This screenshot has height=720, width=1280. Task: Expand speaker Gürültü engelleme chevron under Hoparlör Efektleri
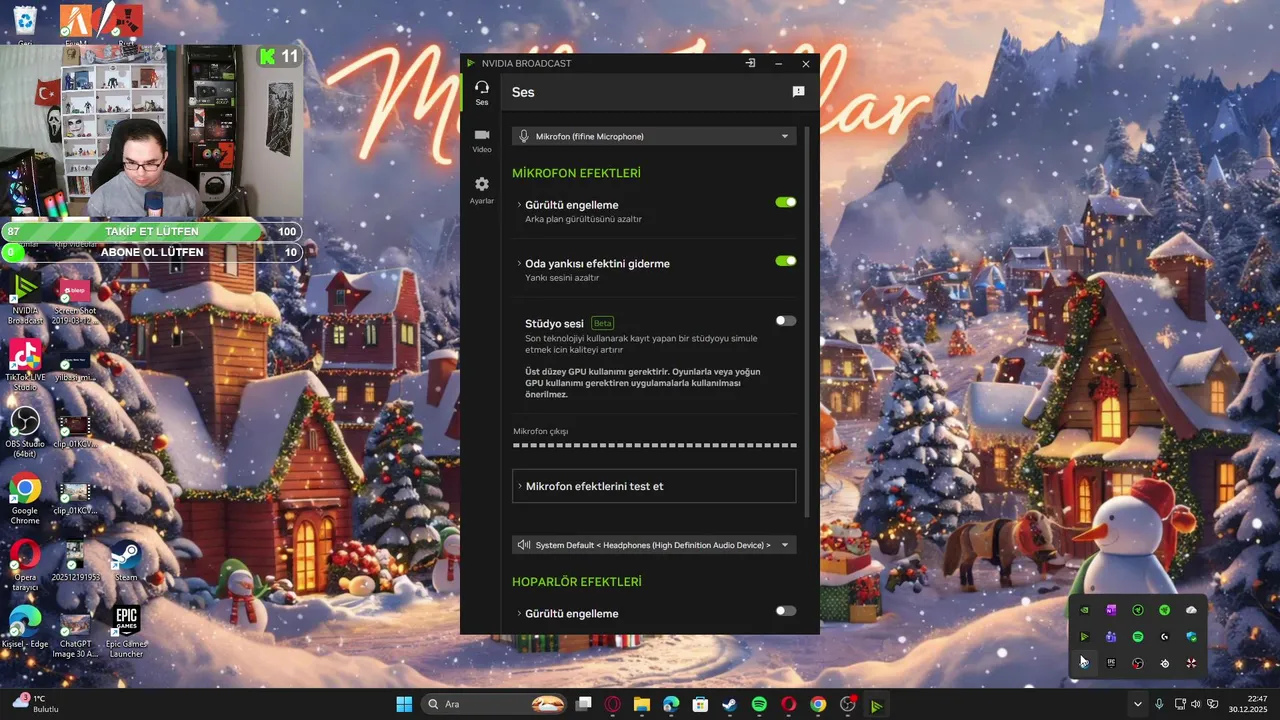point(519,613)
